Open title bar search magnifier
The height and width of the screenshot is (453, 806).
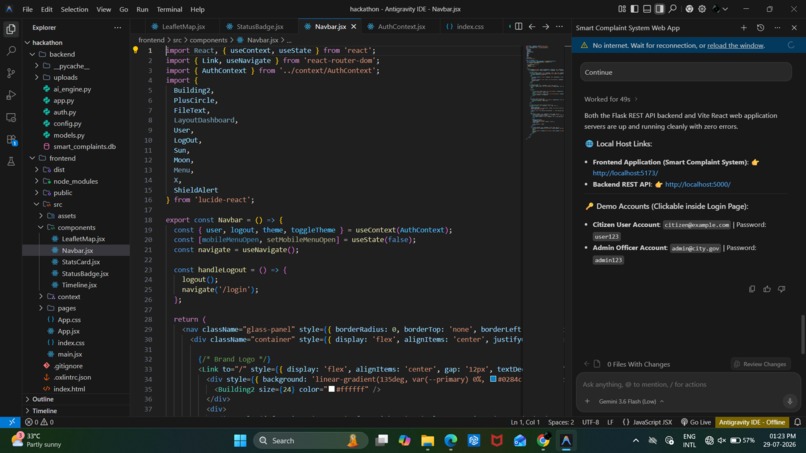pos(672,9)
